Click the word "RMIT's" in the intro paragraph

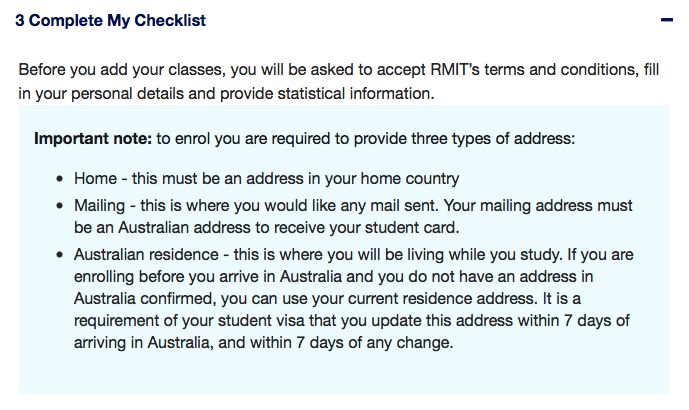455,70
